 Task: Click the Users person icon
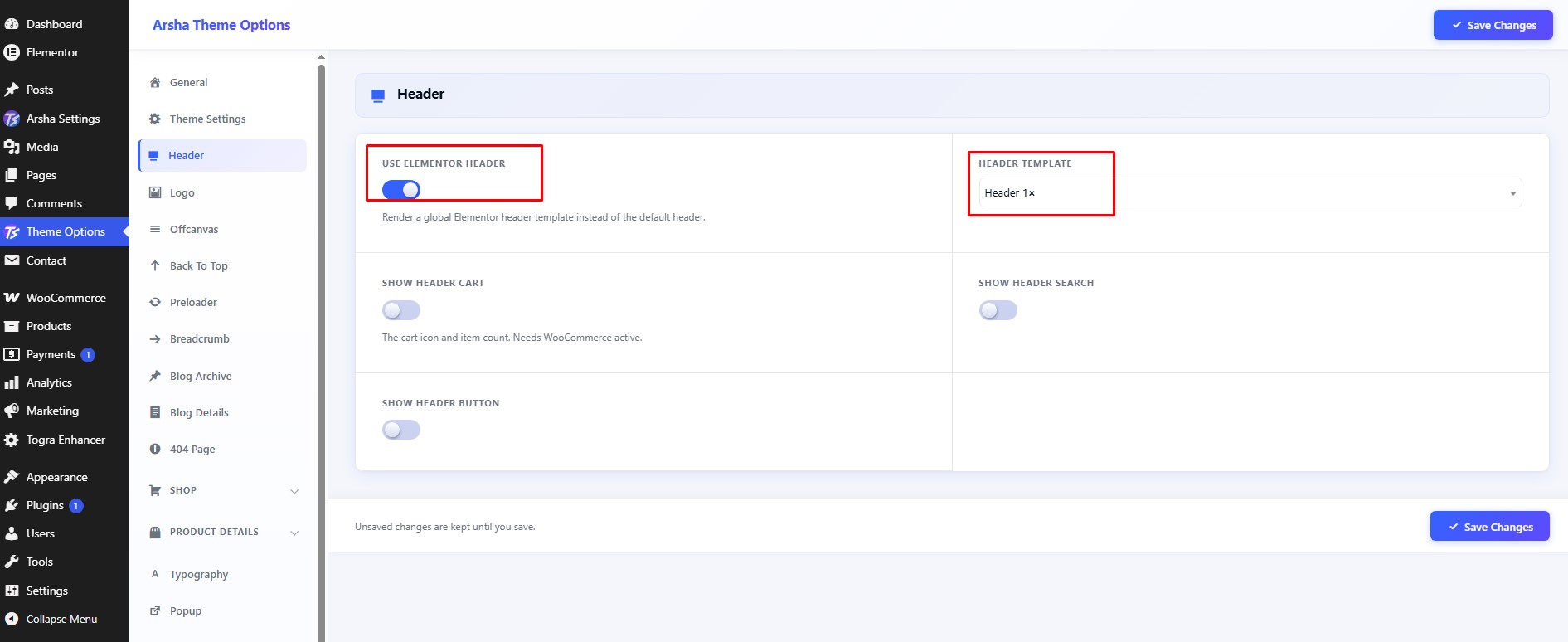[x=12, y=533]
